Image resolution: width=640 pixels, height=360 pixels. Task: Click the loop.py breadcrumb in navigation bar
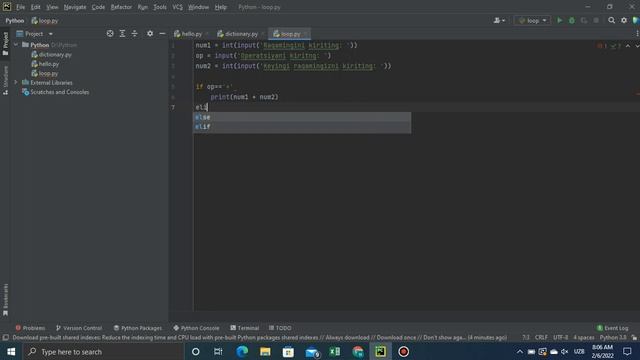[x=45, y=20]
